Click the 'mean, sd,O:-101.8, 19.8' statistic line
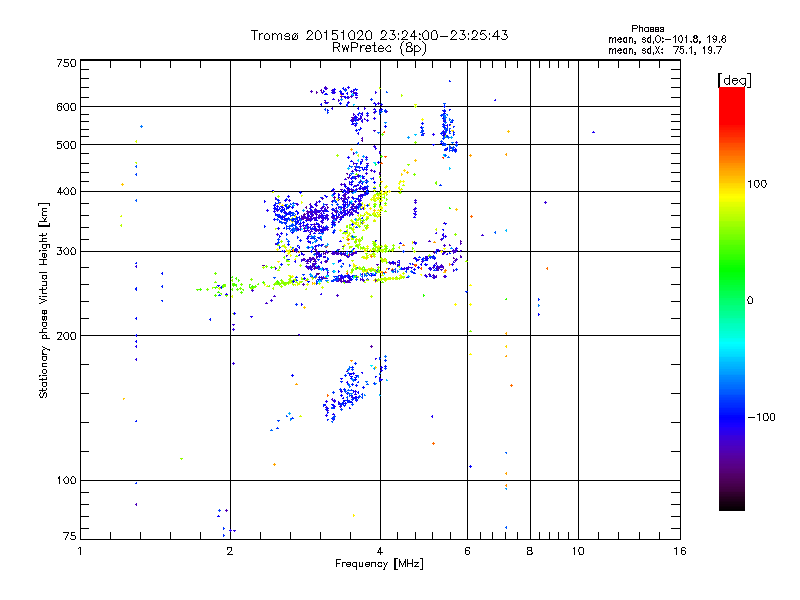The width and height of the screenshot is (800, 600). (667, 39)
